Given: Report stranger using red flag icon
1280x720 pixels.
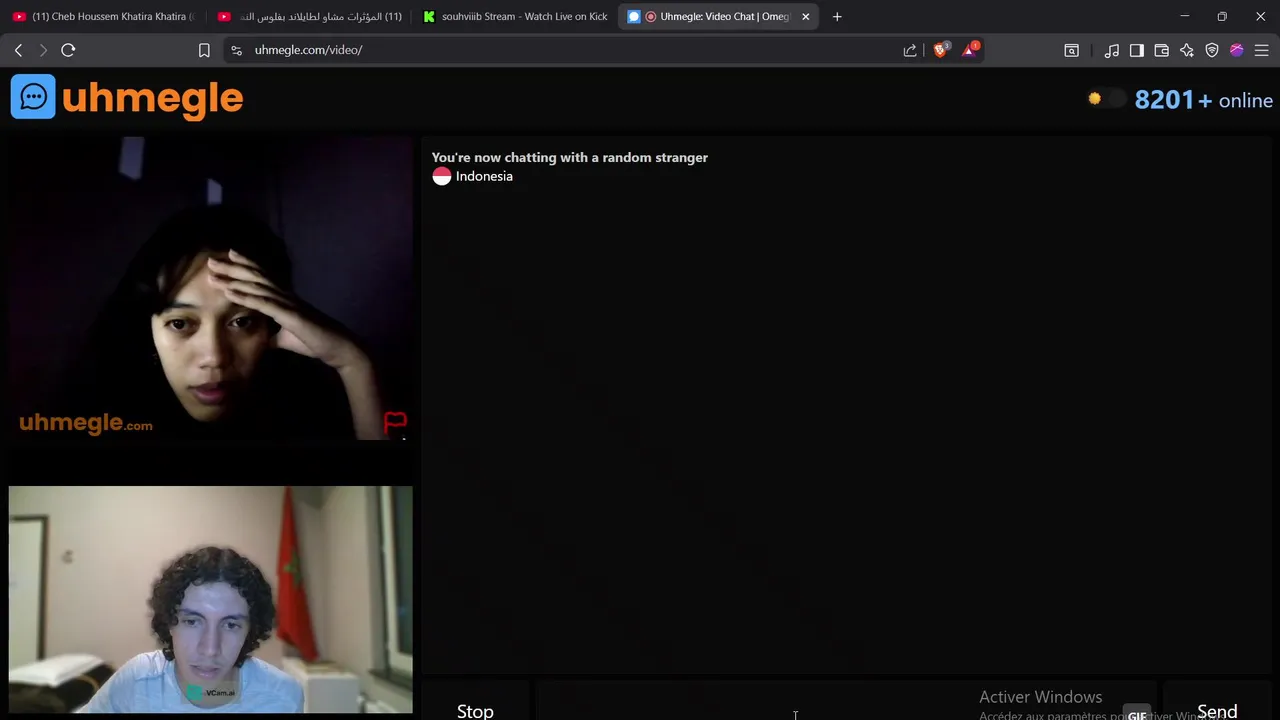Looking at the screenshot, I should coord(395,421).
